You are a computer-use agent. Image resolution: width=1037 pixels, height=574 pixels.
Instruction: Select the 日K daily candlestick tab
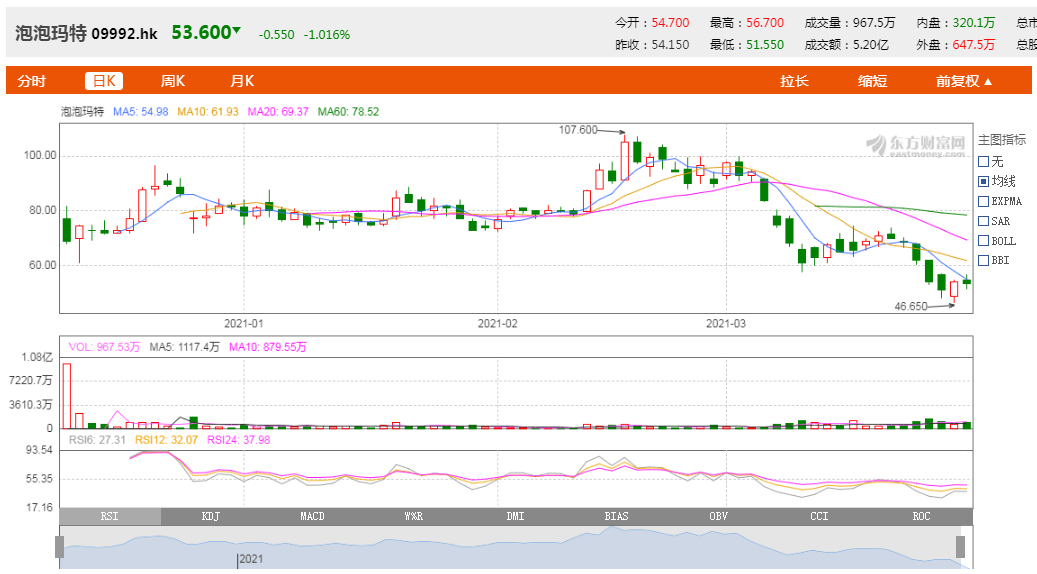[x=104, y=81]
